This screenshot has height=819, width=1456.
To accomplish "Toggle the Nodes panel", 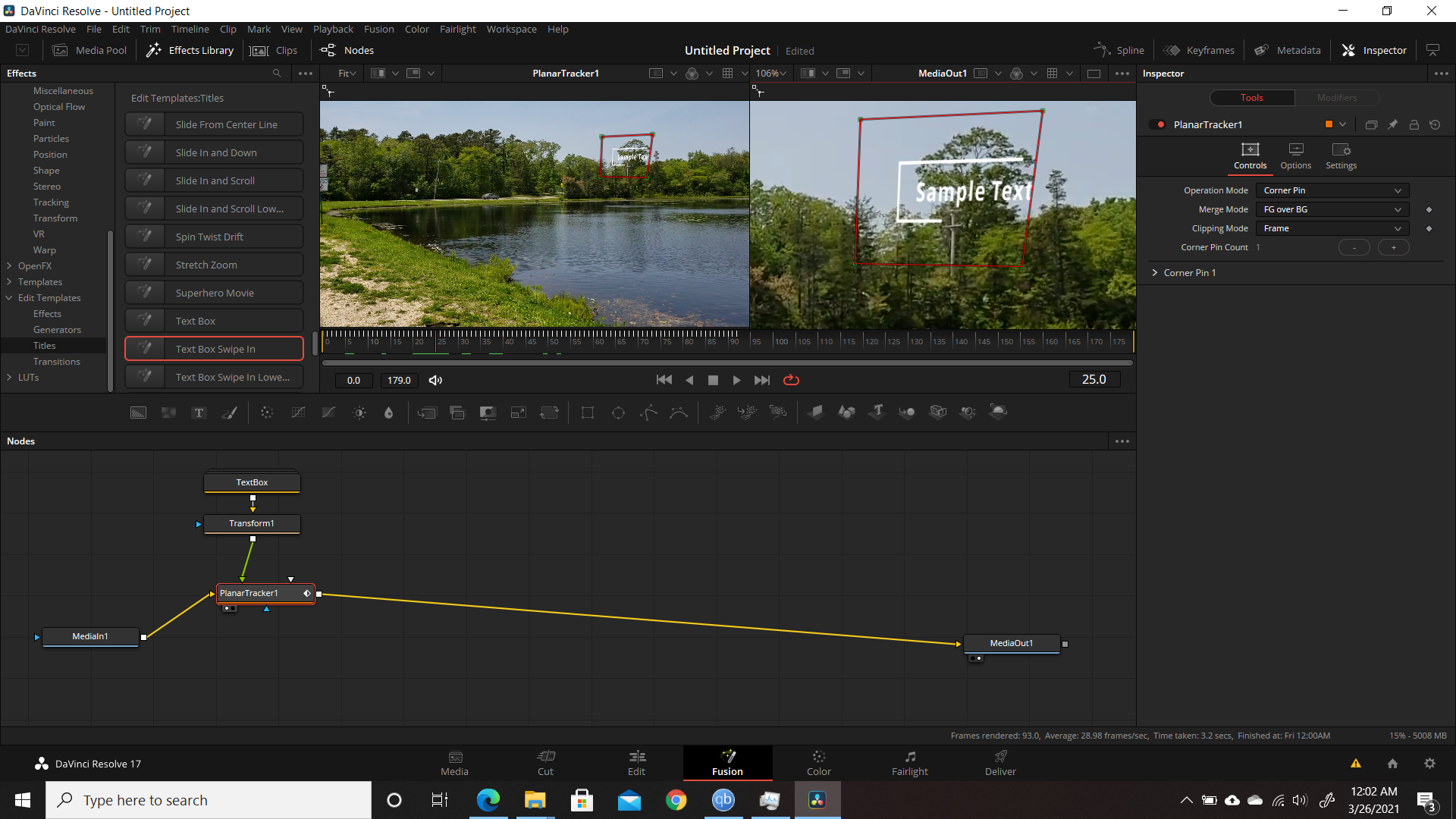I will coord(347,51).
